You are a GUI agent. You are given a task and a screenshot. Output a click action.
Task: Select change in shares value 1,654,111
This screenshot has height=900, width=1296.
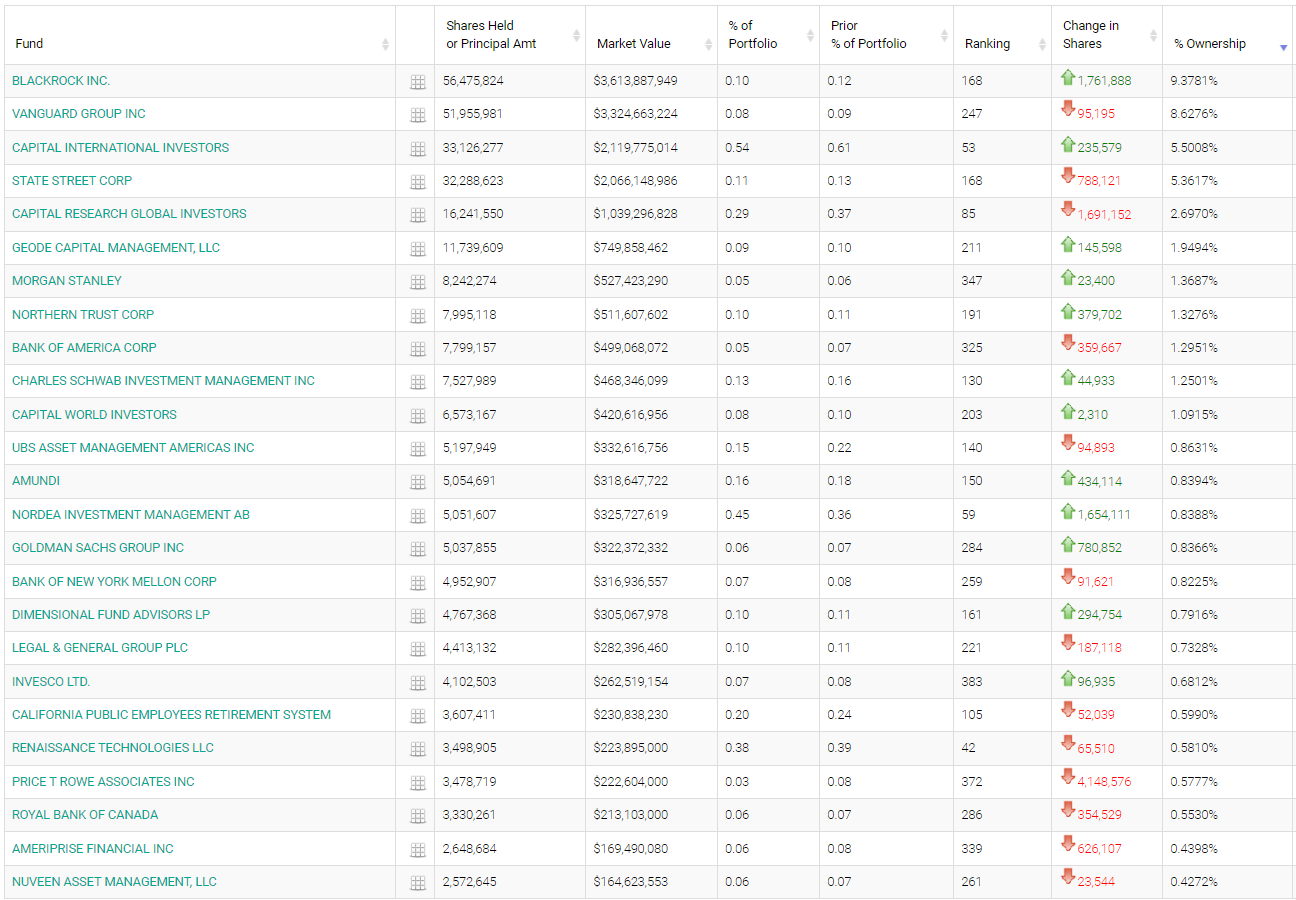1104,515
